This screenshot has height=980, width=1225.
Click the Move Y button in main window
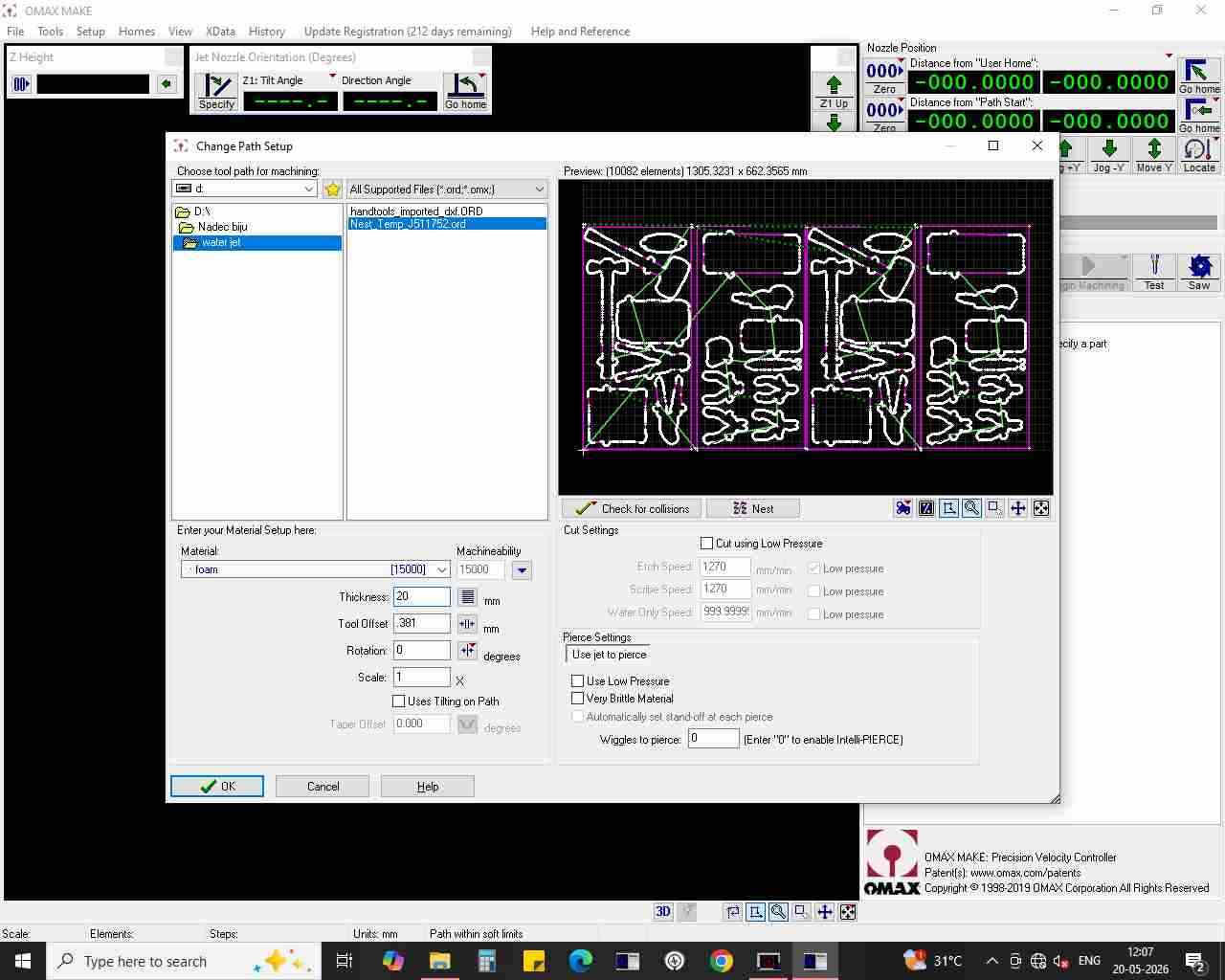1154,155
